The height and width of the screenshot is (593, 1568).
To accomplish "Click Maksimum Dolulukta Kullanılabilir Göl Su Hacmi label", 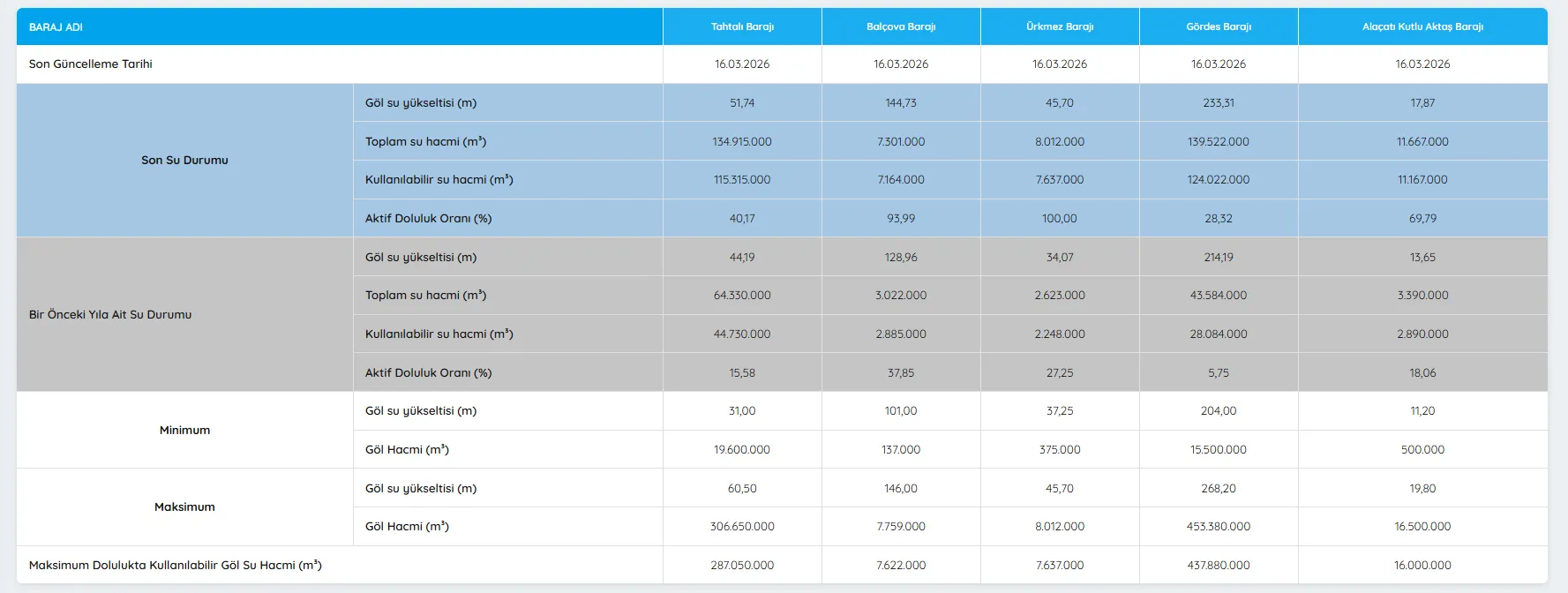I will point(176,566).
